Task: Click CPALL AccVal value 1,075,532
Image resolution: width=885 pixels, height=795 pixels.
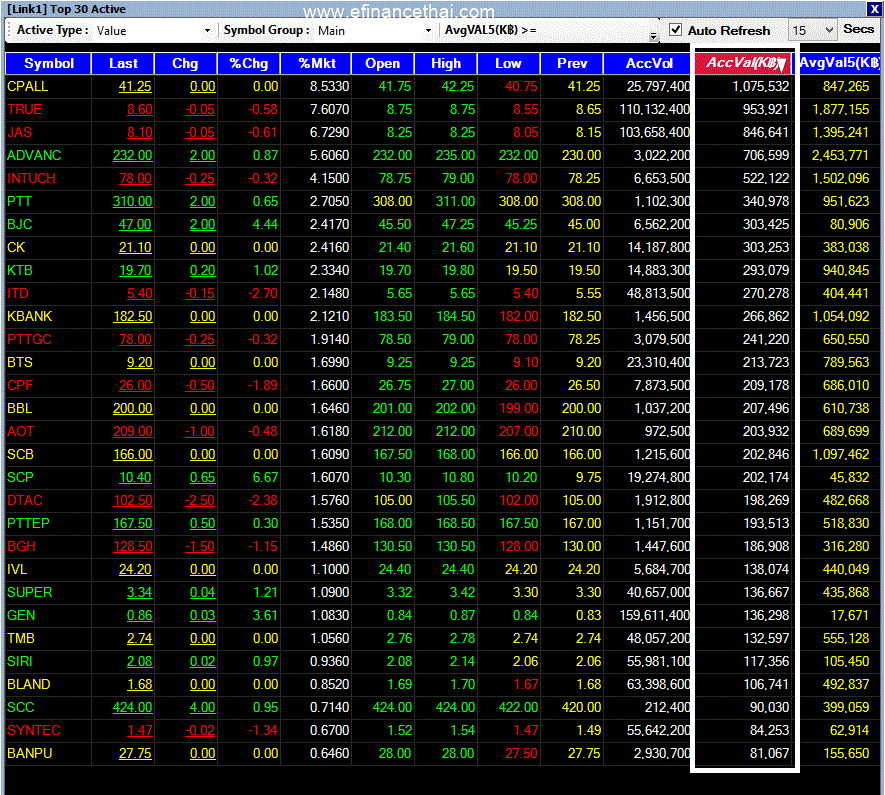Action: 760,86
